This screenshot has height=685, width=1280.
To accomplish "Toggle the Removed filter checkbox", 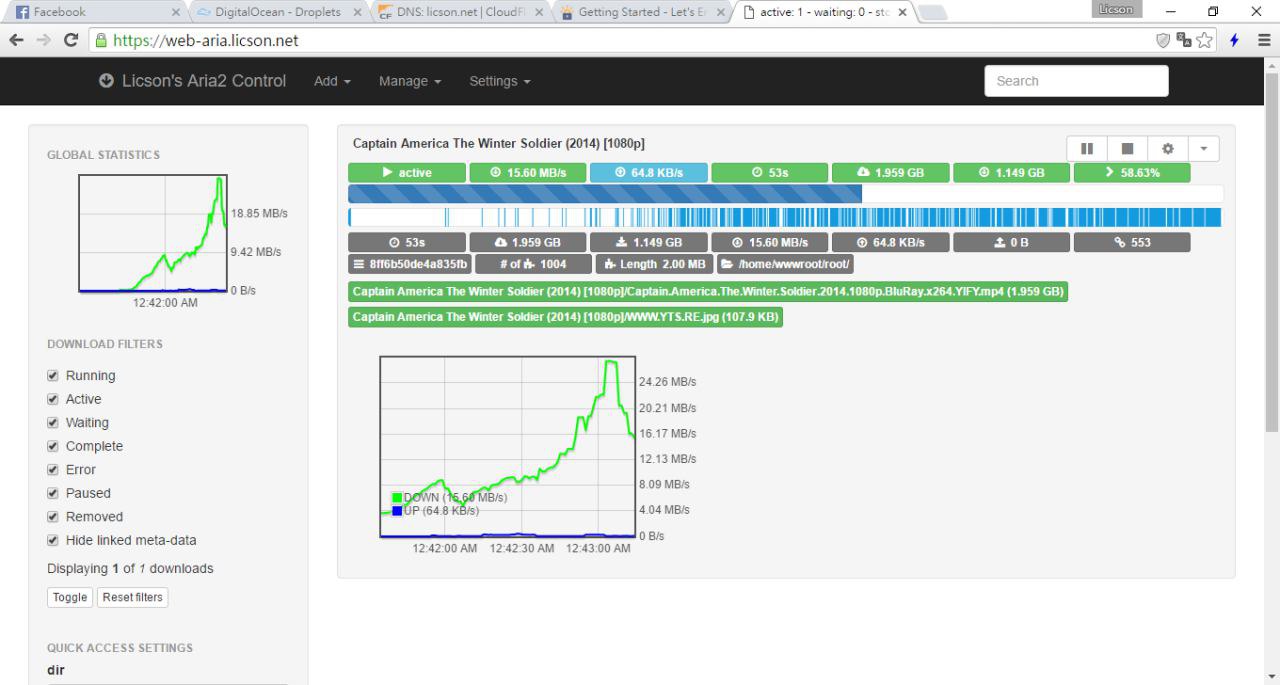I will [53, 517].
